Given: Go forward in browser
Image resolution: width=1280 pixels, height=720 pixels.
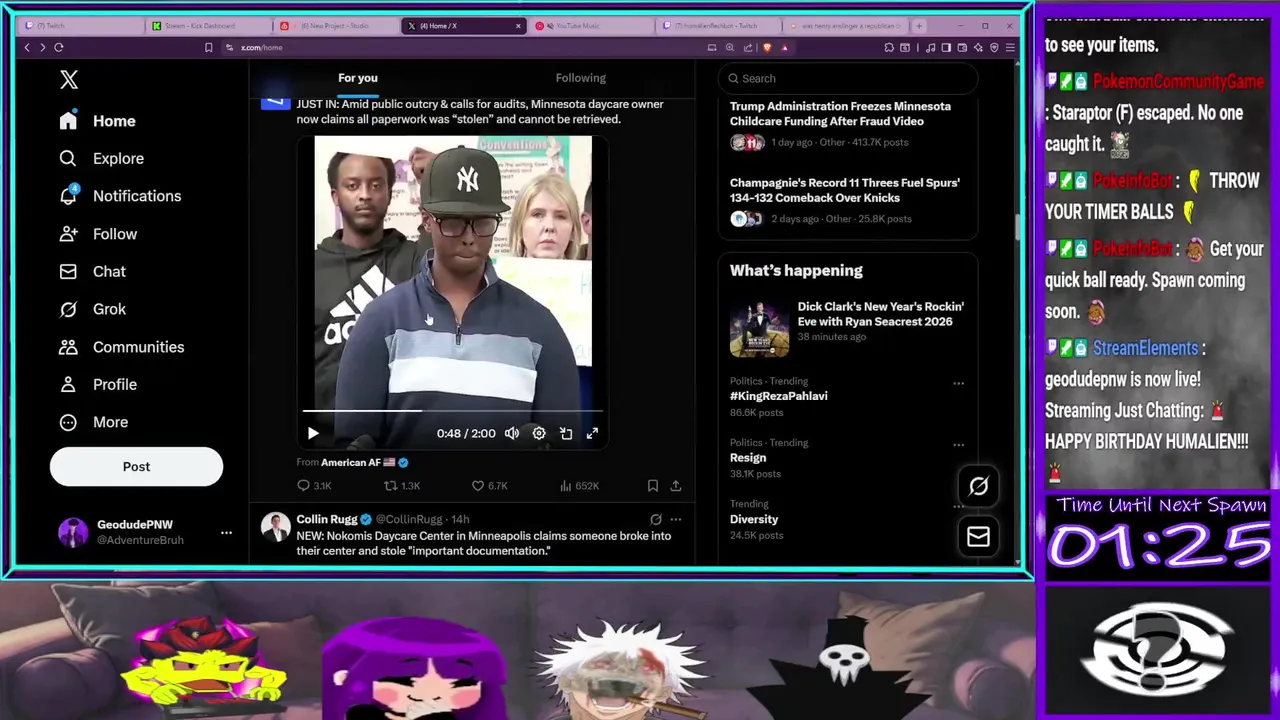Looking at the screenshot, I should point(42,47).
